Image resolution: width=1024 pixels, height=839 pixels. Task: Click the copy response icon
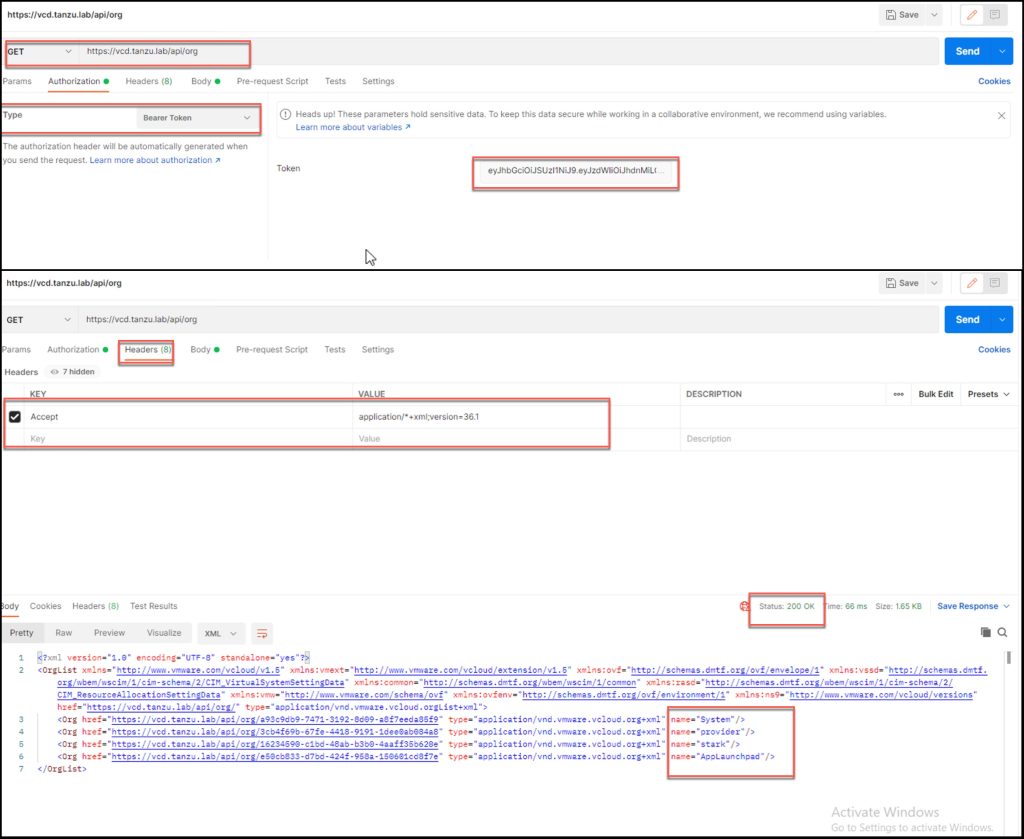click(x=985, y=632)
